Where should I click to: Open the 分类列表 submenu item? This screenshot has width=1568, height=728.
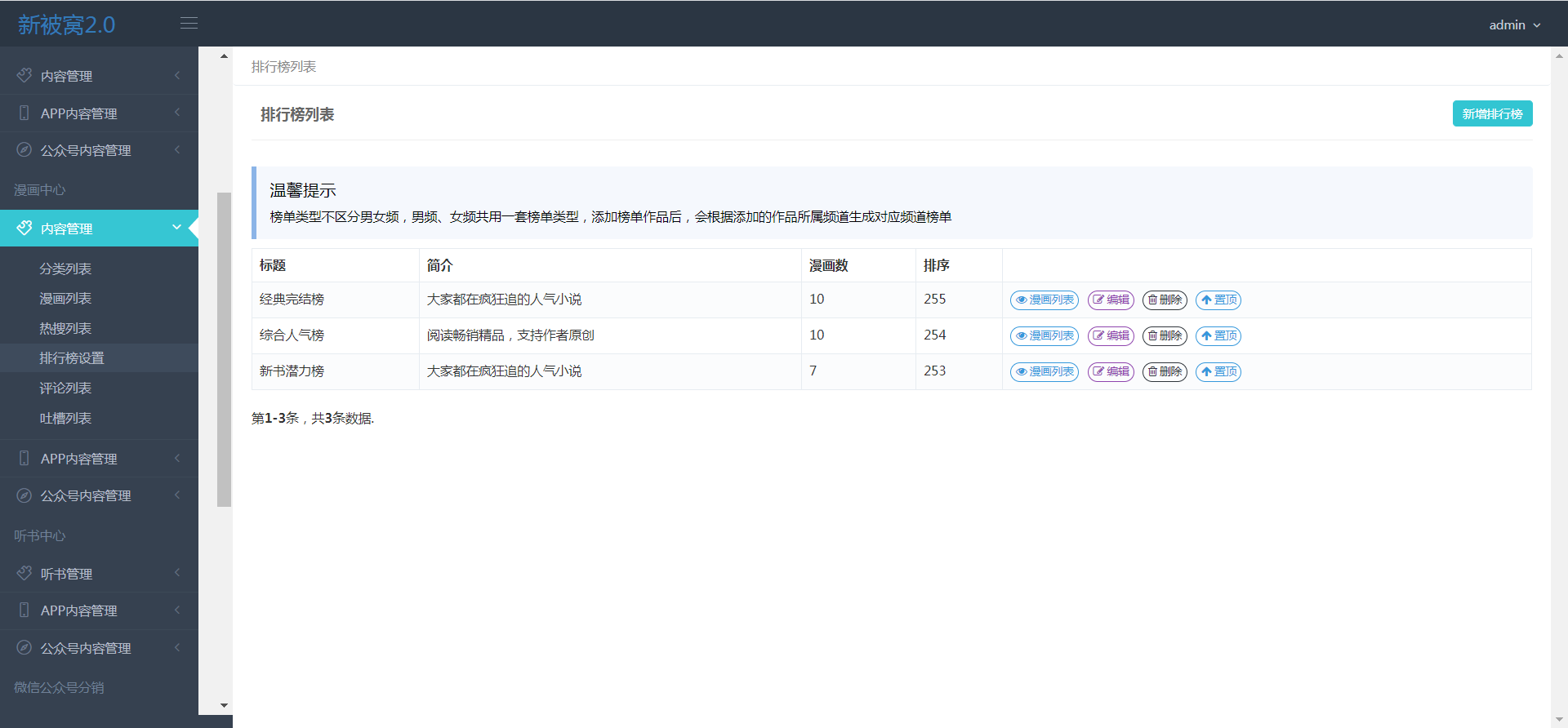point(65,269)
